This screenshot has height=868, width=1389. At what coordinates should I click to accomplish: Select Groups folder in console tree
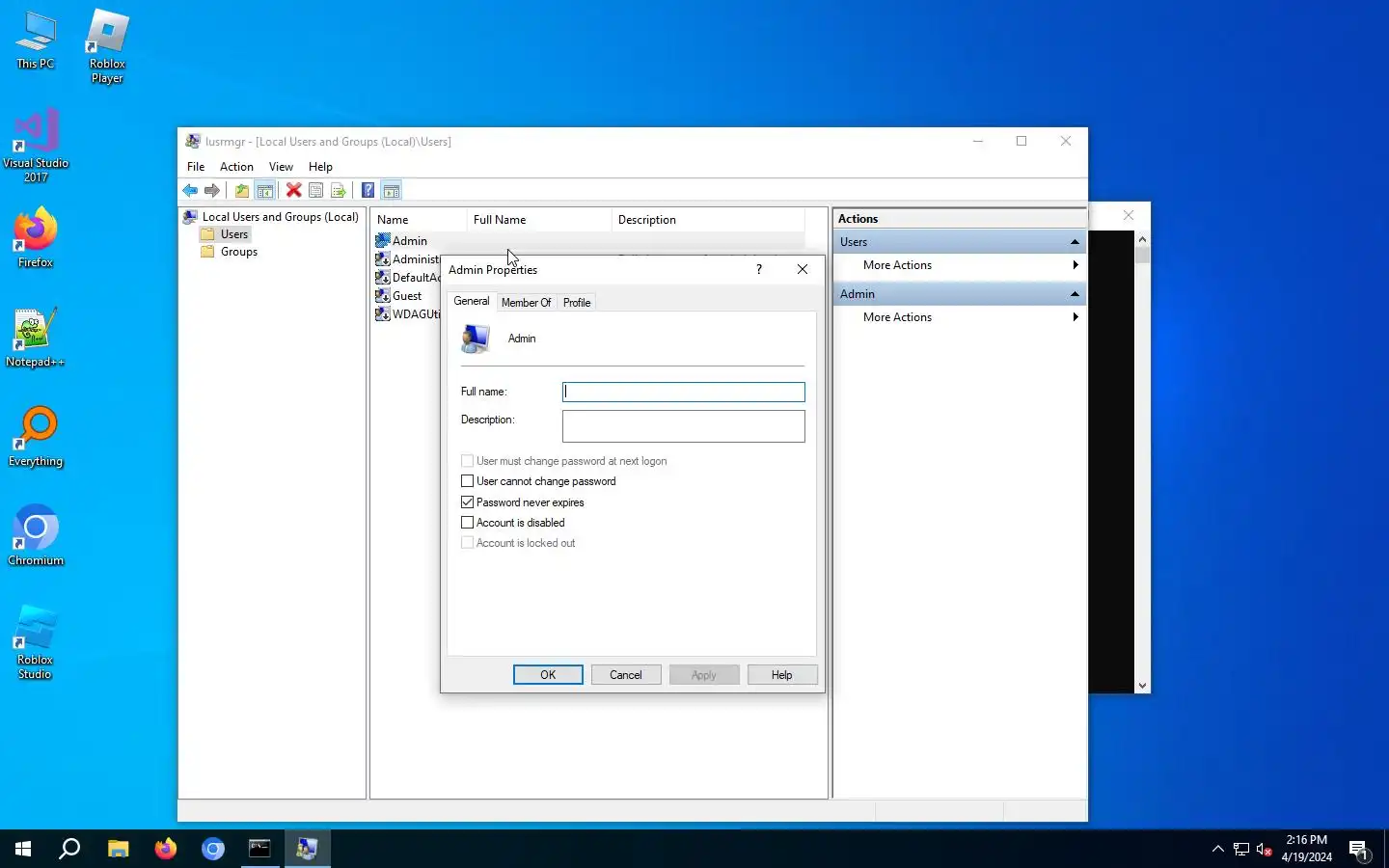coord(239,252)
